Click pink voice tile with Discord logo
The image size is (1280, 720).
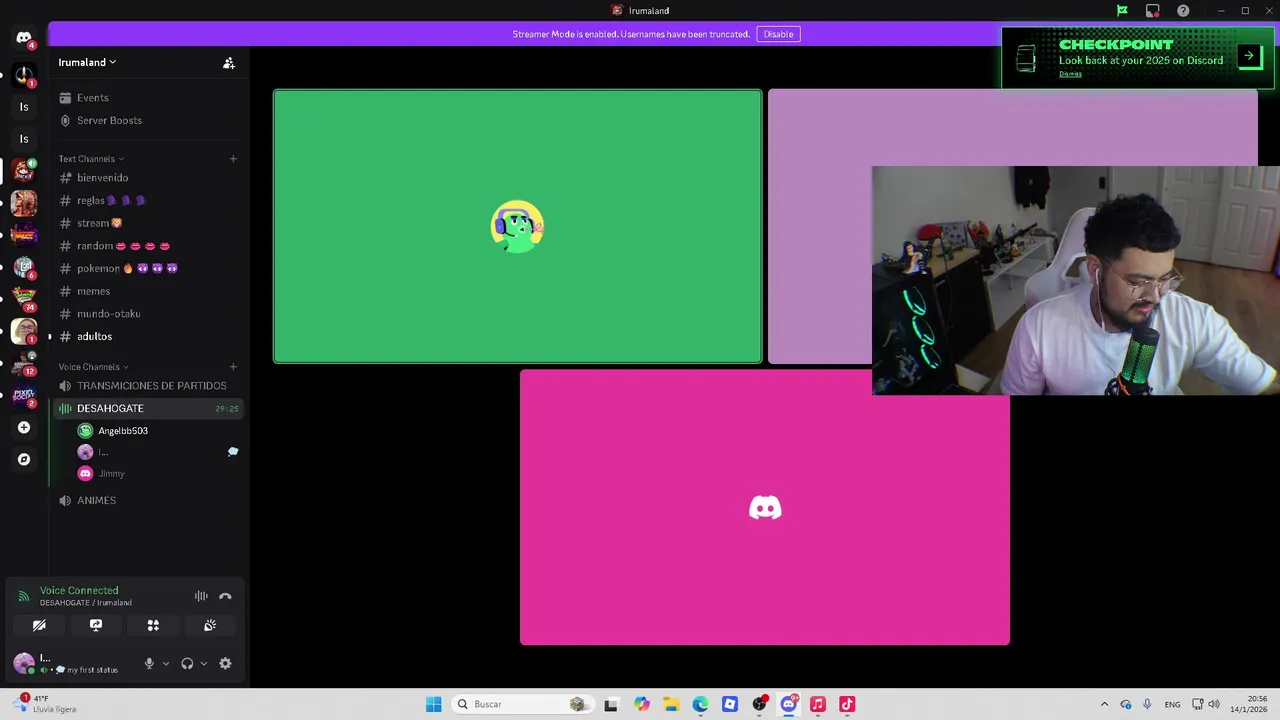pos(765,507)
